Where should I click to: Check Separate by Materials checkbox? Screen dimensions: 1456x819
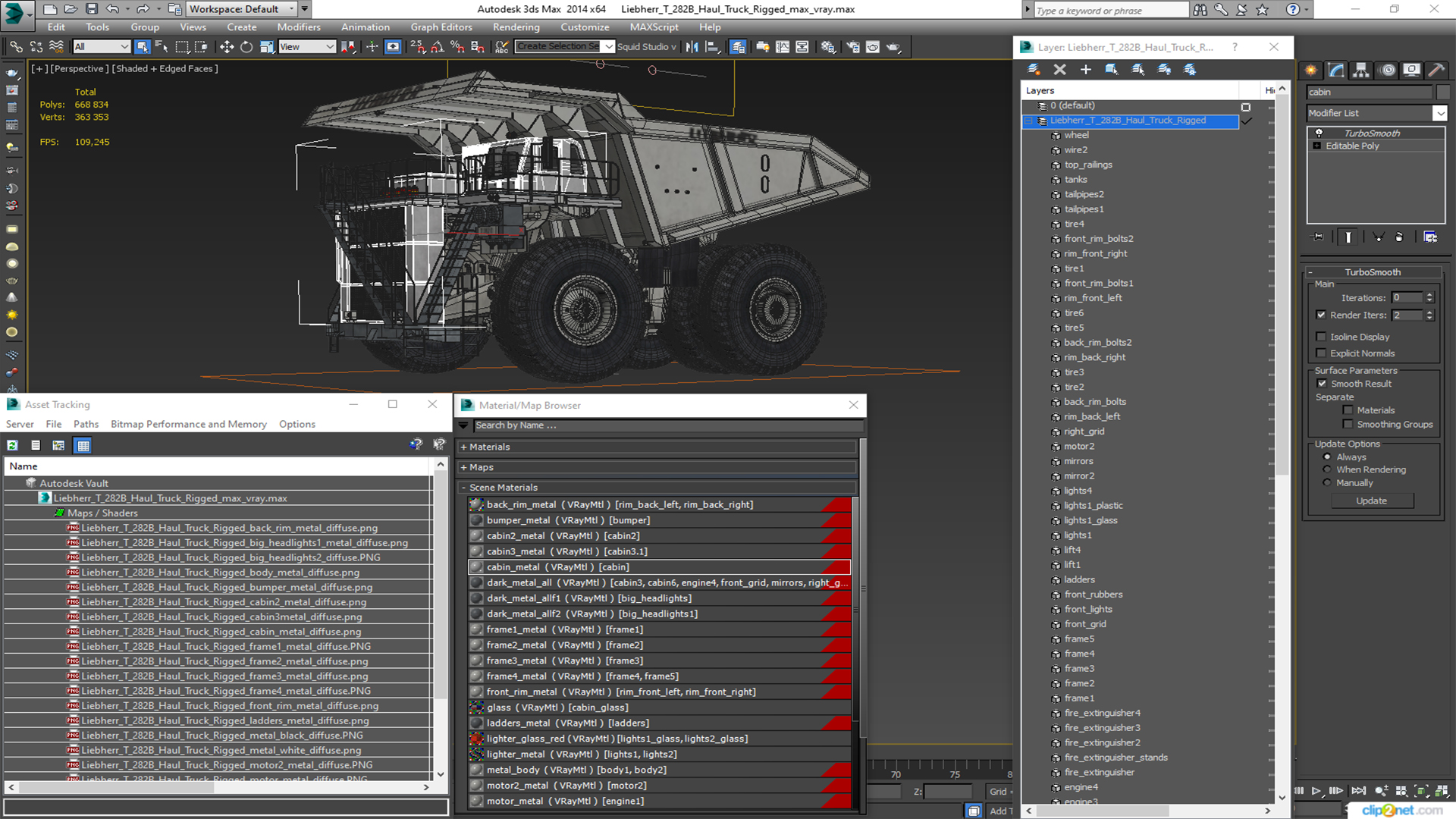1348,410
